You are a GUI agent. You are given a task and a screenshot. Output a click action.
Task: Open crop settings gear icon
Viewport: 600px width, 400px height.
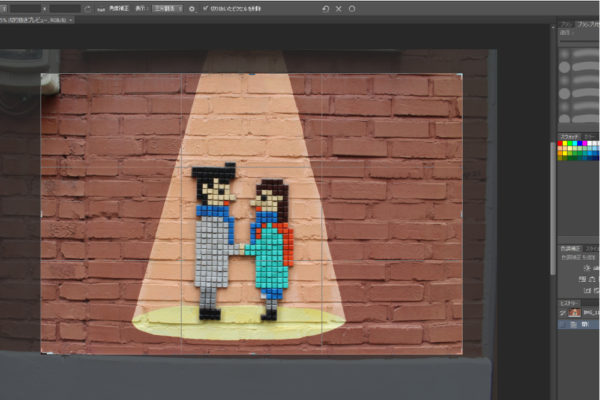(192, 8)
